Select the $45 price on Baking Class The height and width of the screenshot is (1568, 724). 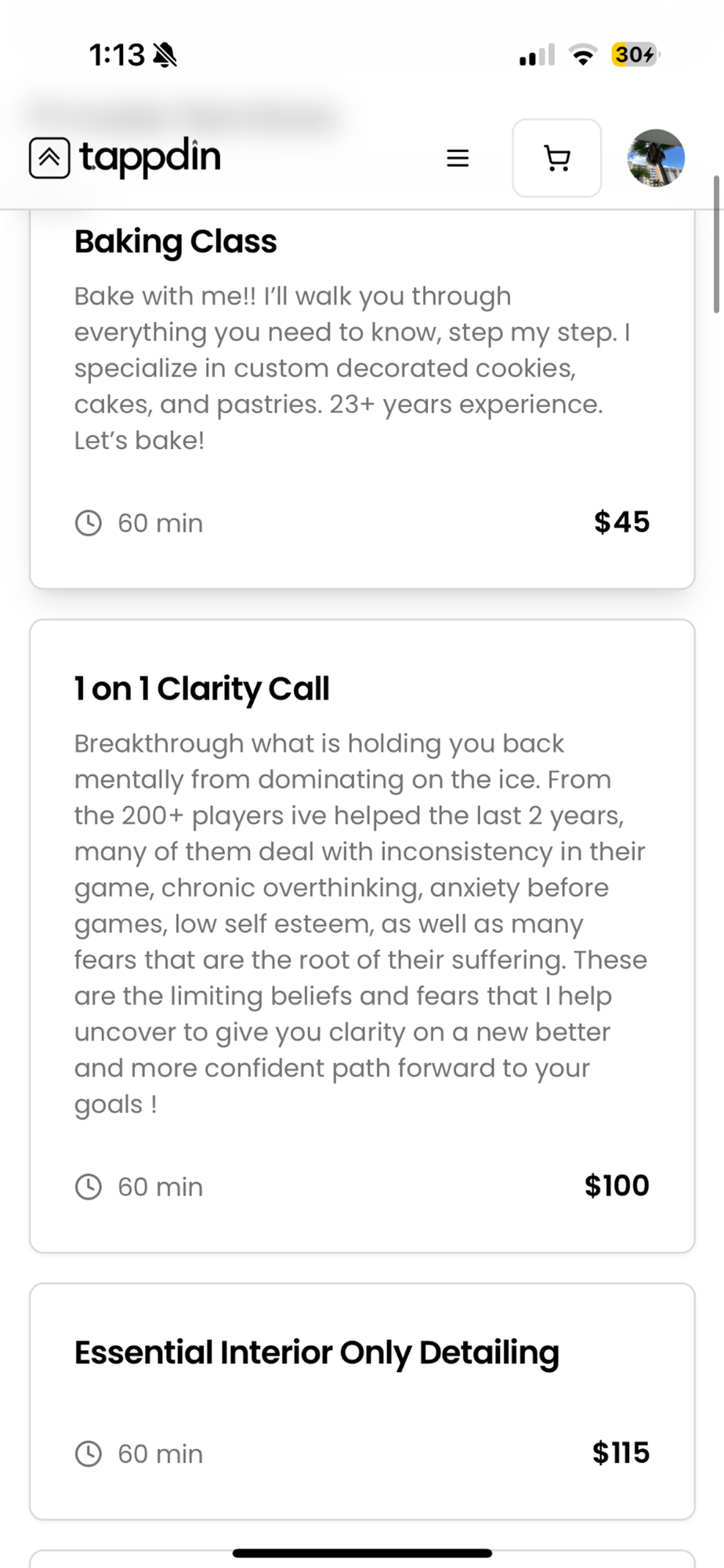click(x=622, y=522)
